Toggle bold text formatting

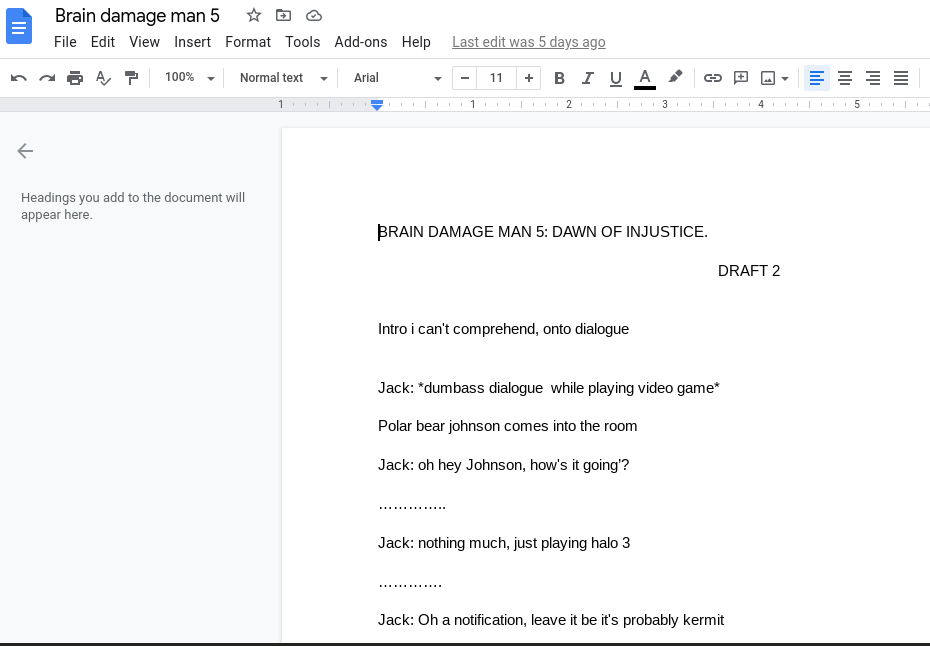pyautogui.click(x=560, y=78)
